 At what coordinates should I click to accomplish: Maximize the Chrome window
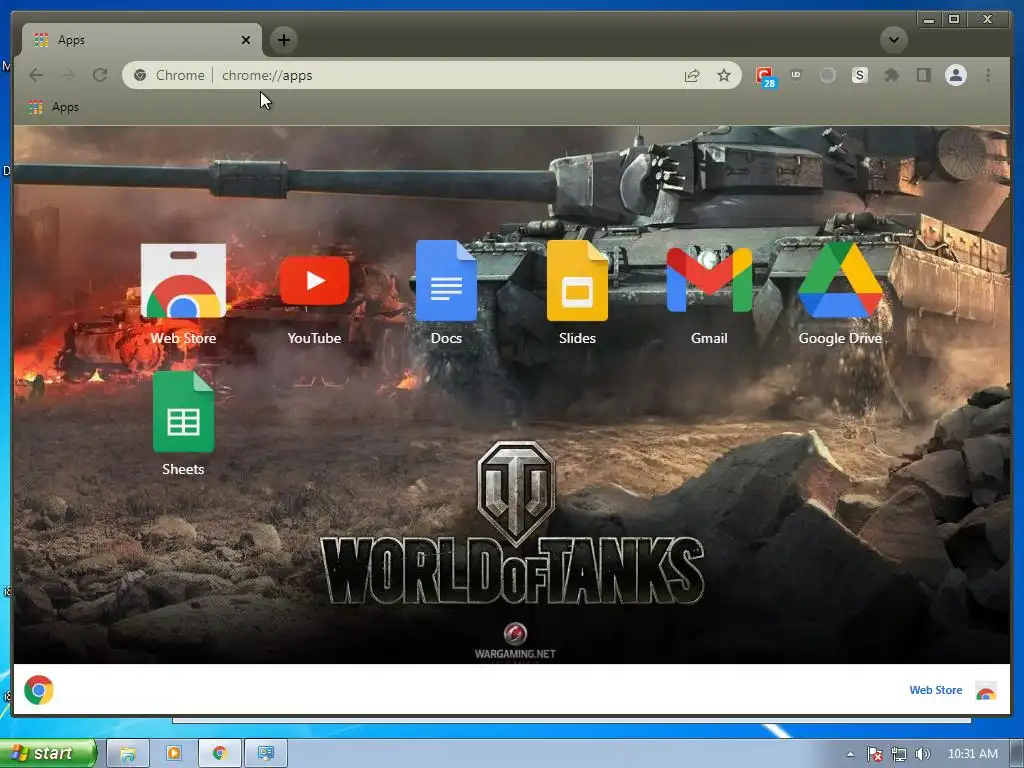coord(953,20)
